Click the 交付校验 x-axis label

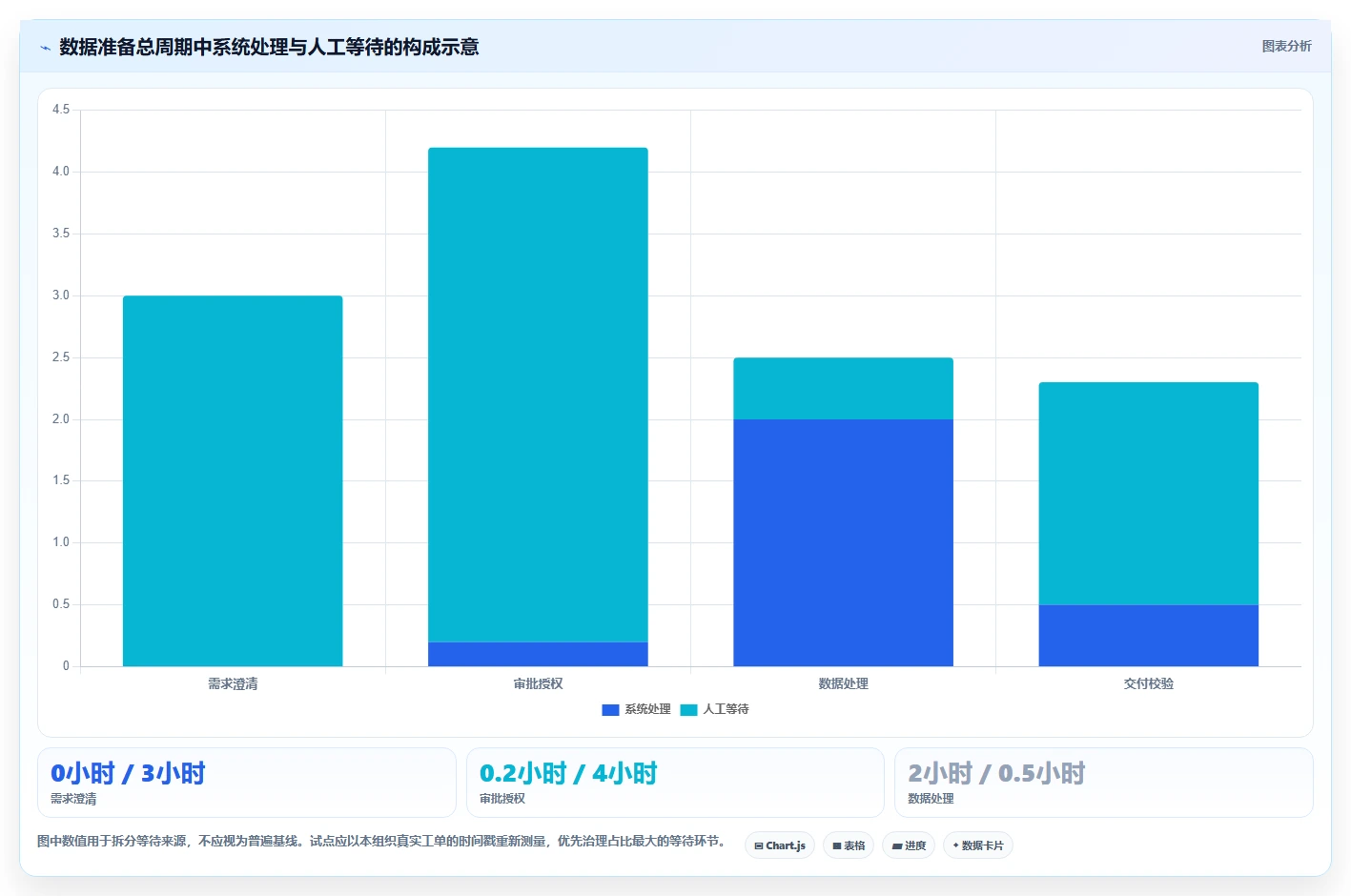click(x=1148, y=683)
